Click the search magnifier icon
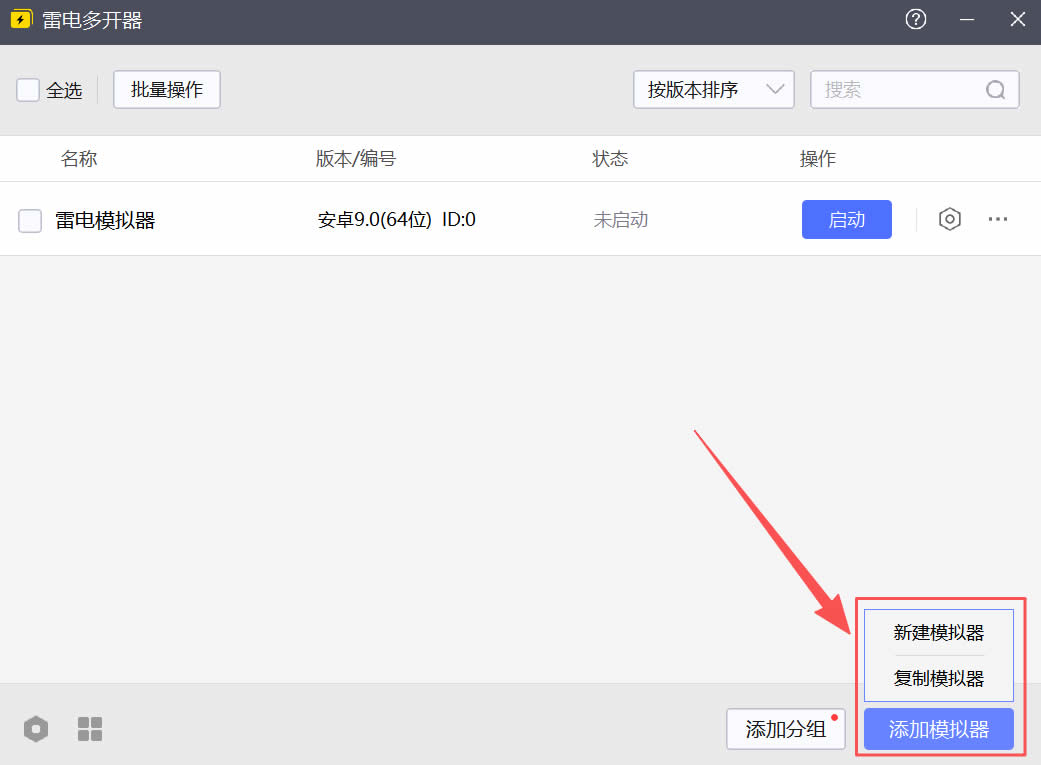Viewport: 1041px width, 765px height. tap(995, 90)
